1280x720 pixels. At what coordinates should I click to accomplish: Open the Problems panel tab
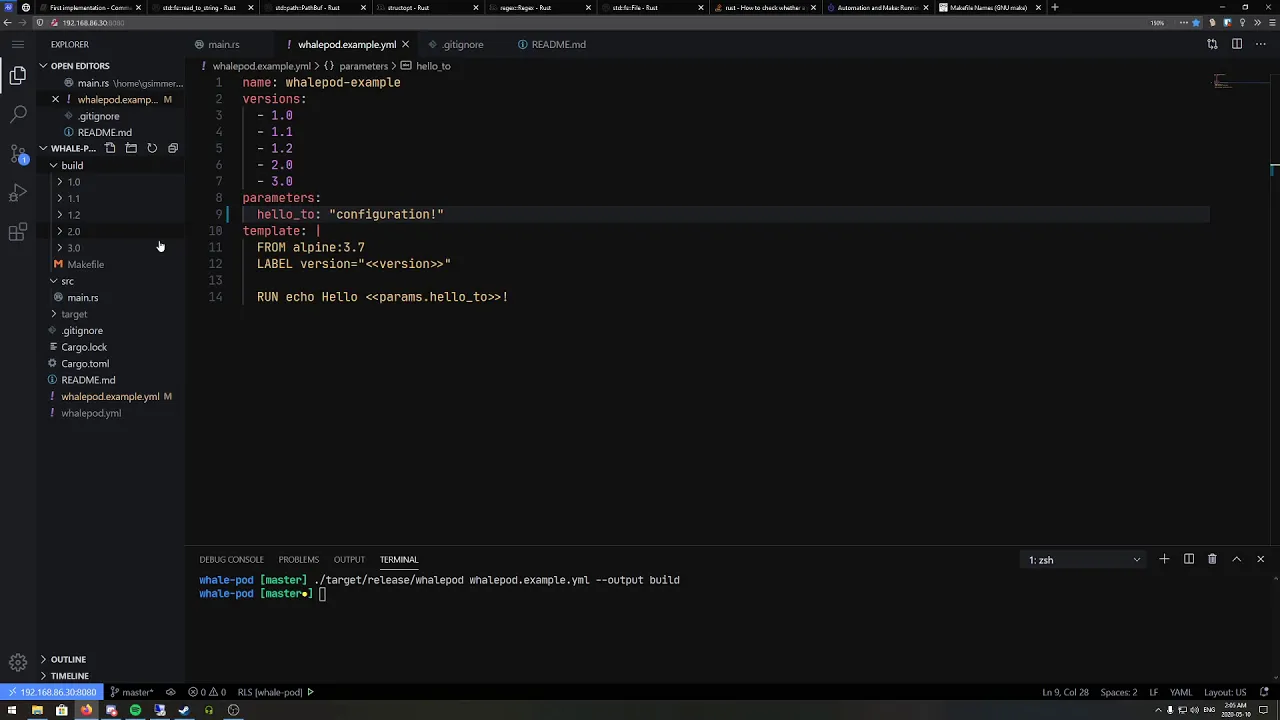click(298, 559)
